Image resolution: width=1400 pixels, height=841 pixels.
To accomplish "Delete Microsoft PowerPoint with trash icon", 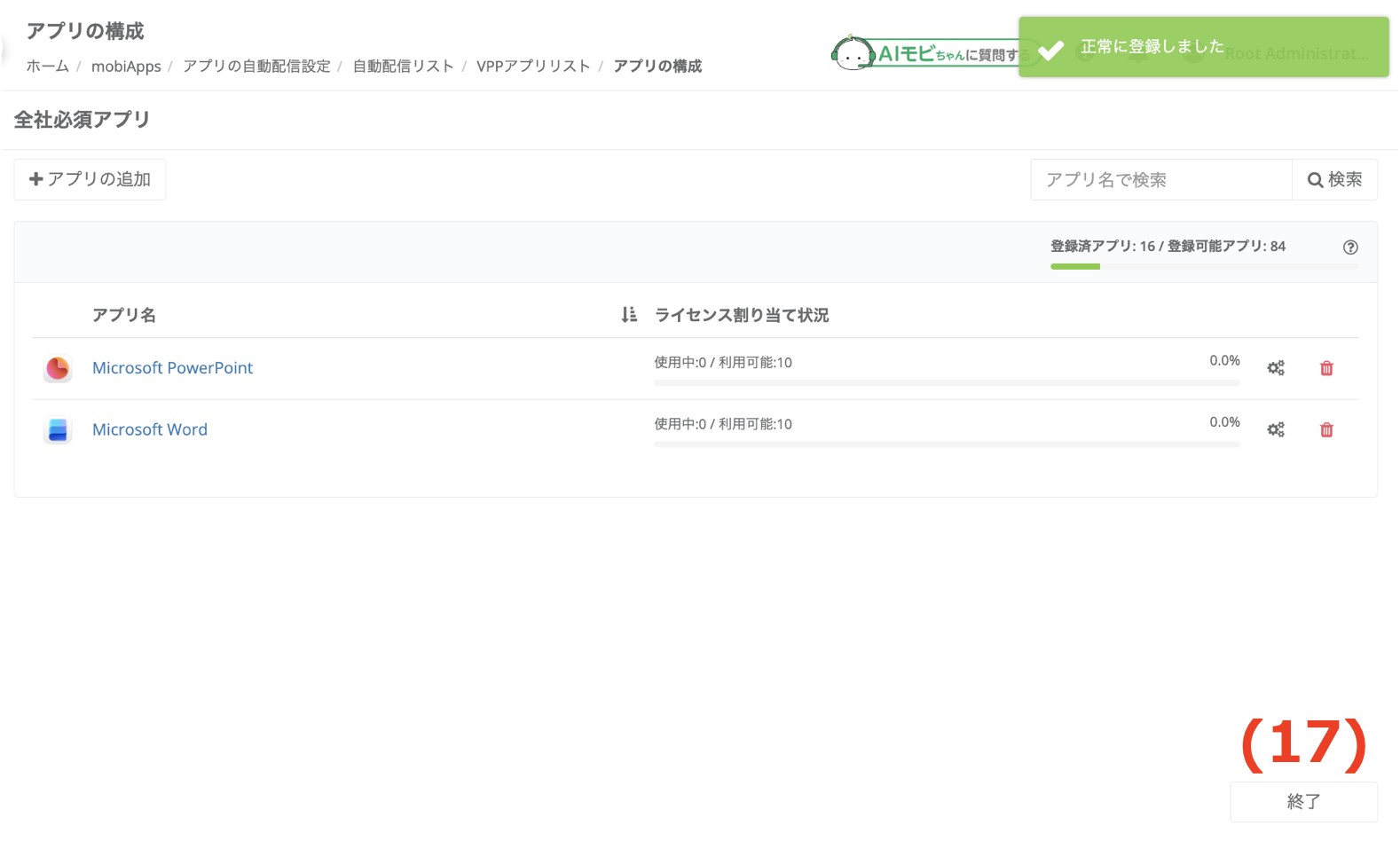I will pos(1326,368).
